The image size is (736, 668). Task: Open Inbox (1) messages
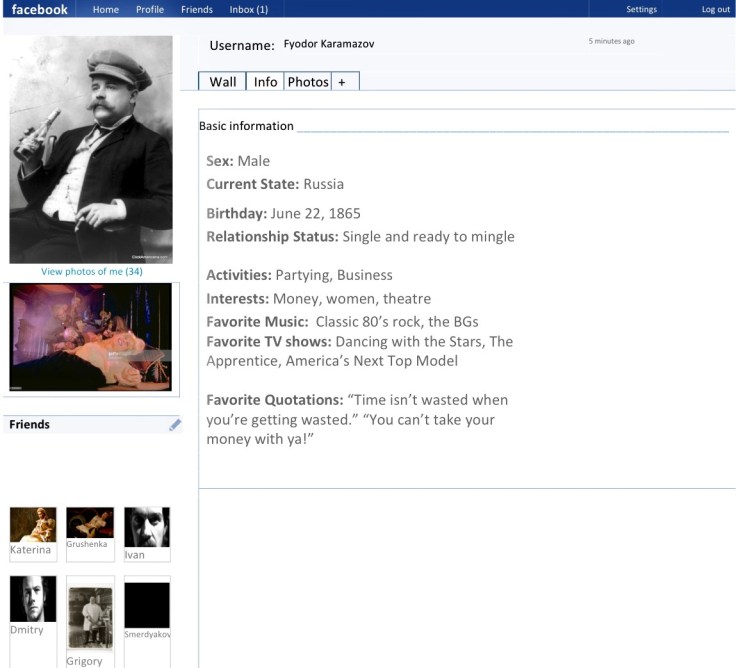tap(249, 9)
